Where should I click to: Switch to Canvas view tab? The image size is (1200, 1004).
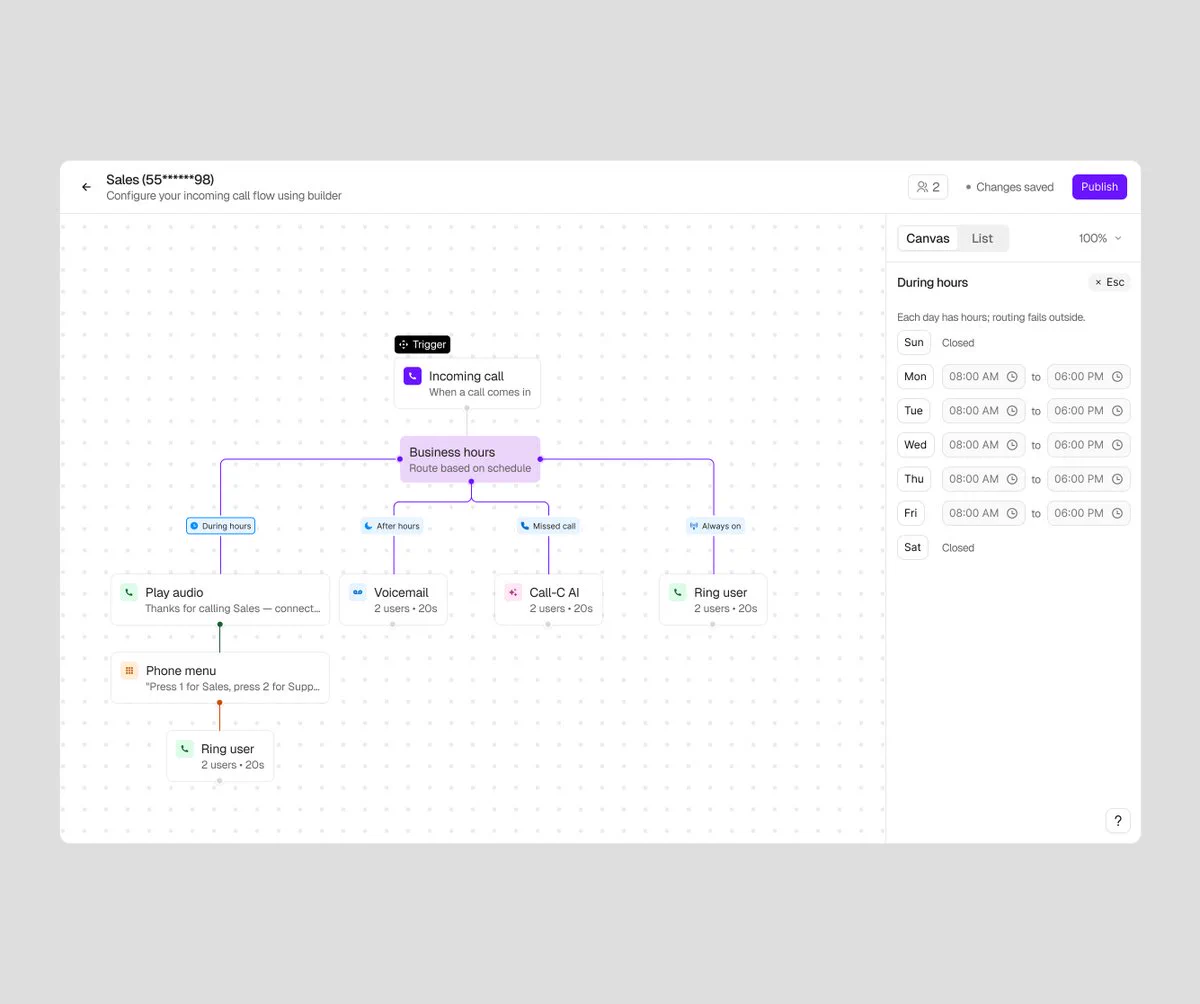[928, 238]
